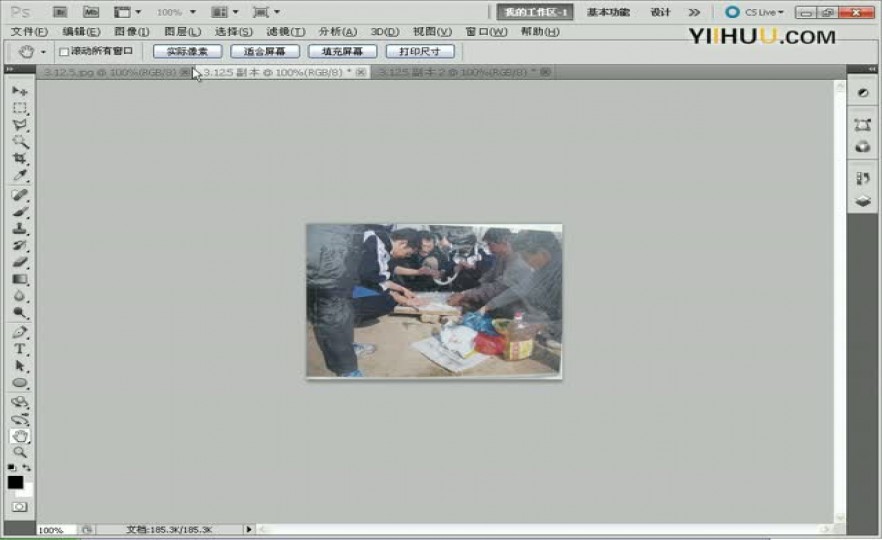Open the Edit menu
Viewport: 882px width, 540px height.
click(x=81, y=32)
